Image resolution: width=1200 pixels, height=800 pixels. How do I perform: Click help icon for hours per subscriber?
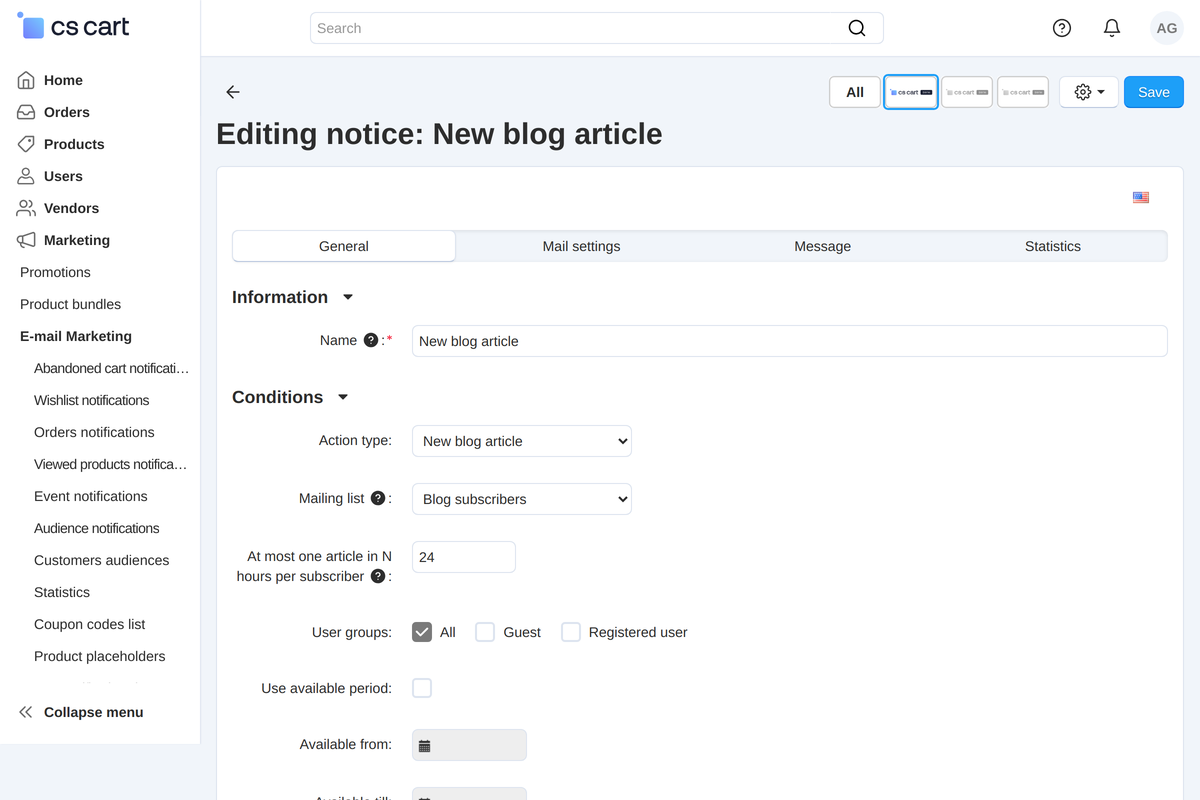378,576
